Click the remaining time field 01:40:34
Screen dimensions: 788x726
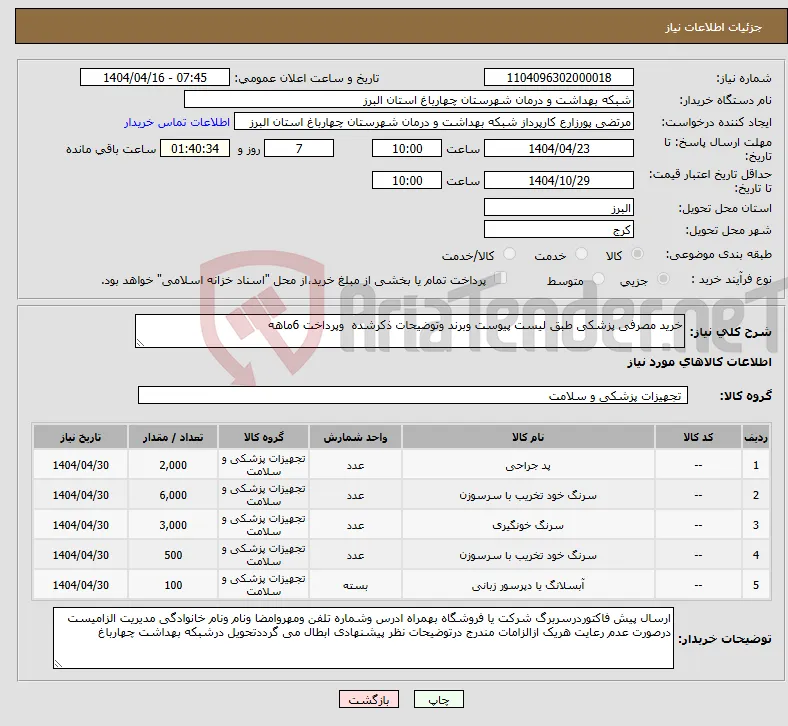(195, 148)
